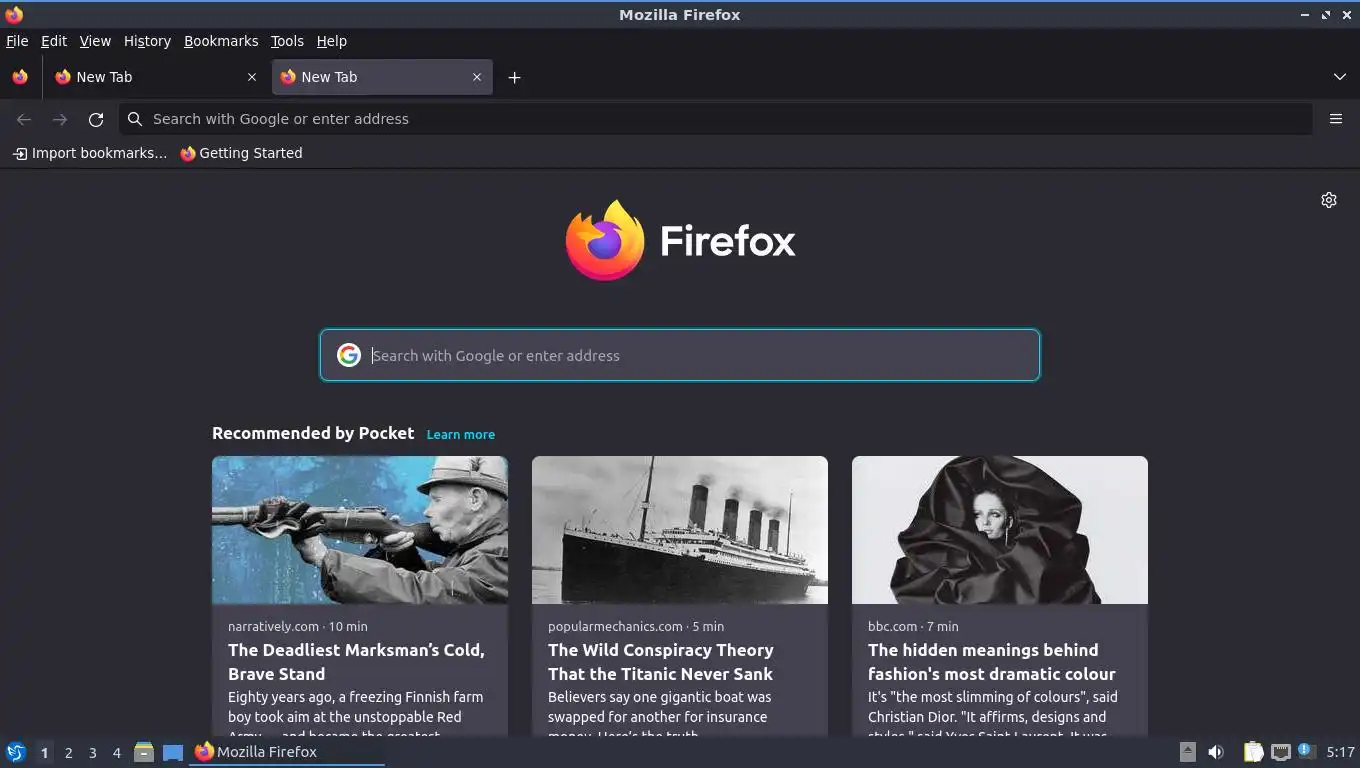Reload the current page

tap(96, 119)
